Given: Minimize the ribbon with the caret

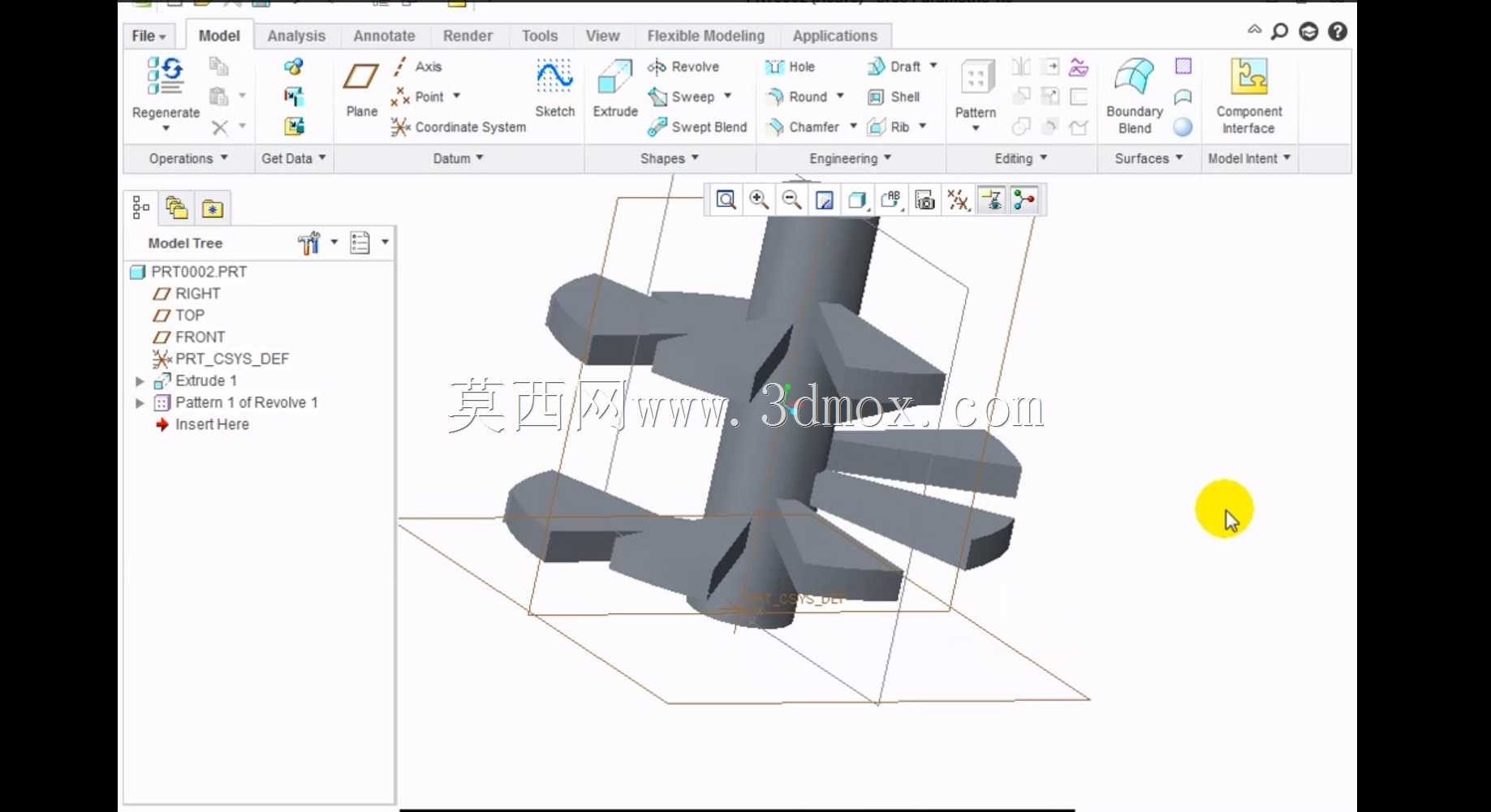Looking at the screenshot, I should (x=1255, y=30).
